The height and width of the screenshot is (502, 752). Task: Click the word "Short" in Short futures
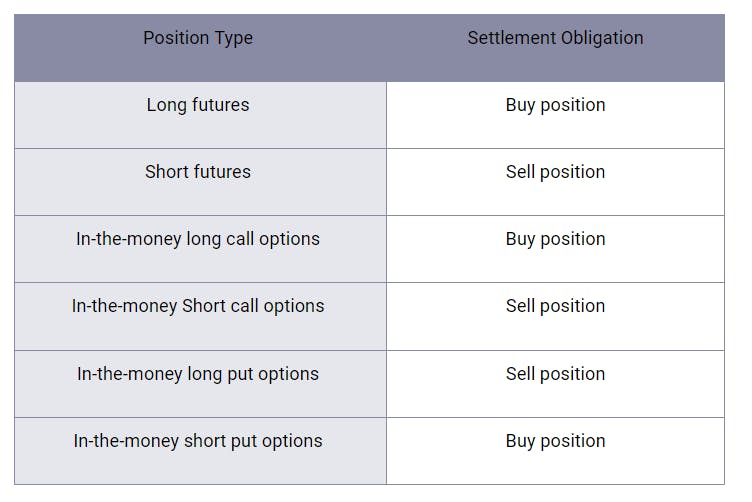[167, 172]
